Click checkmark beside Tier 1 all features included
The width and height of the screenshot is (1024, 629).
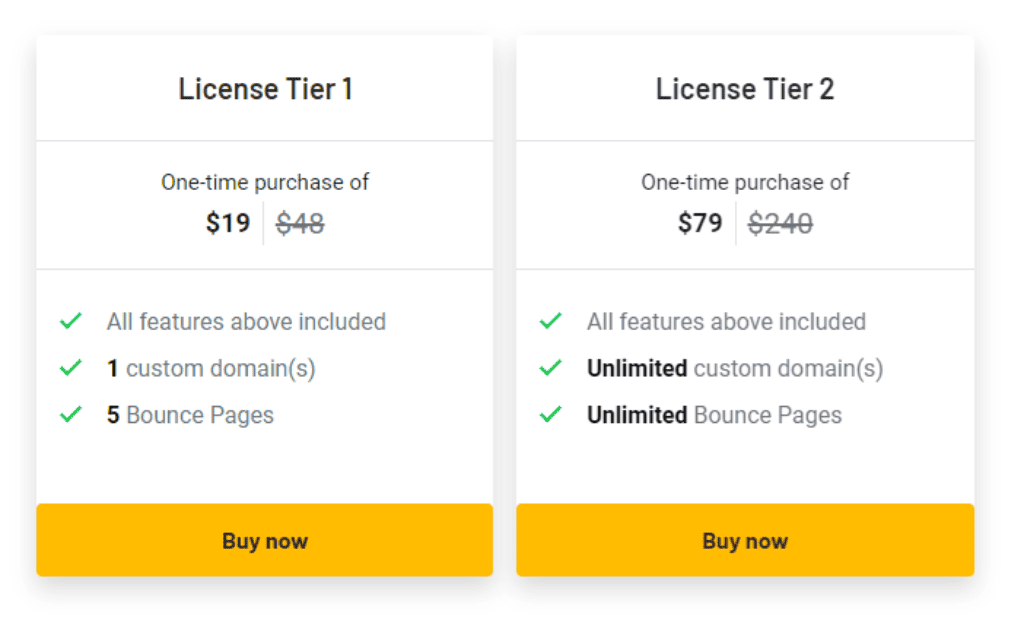point(70,322)
